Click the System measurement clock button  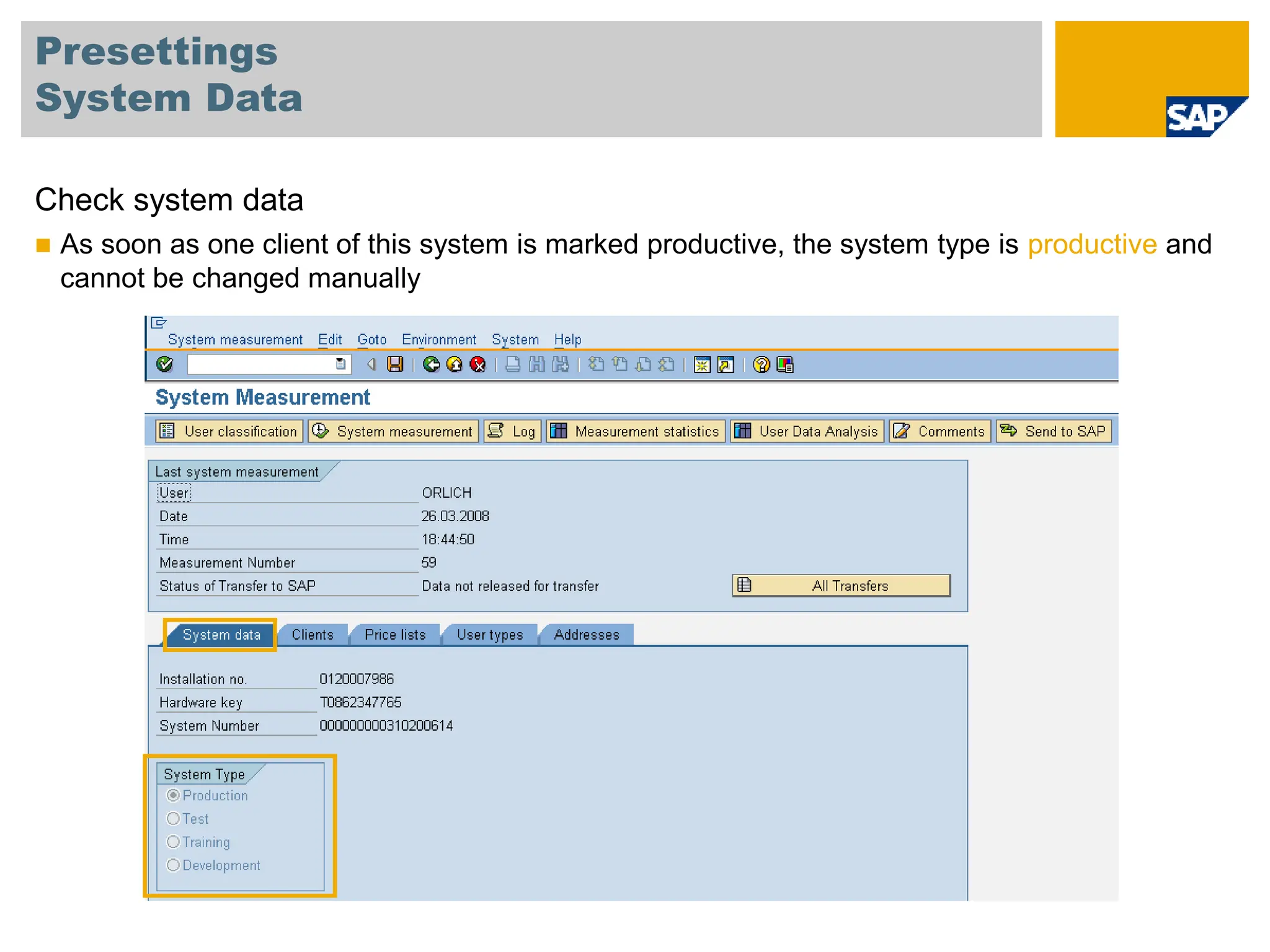[x=393, y=431]
